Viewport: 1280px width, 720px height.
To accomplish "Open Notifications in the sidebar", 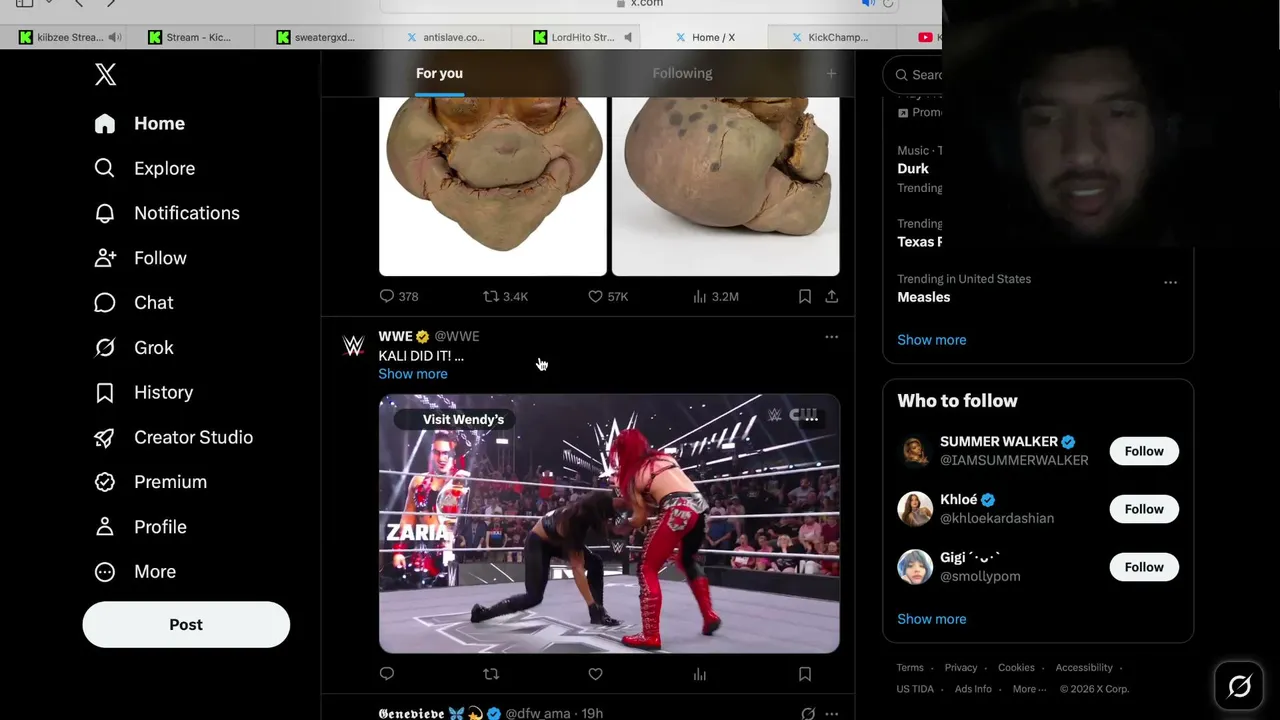I will (x=167, y=213).
